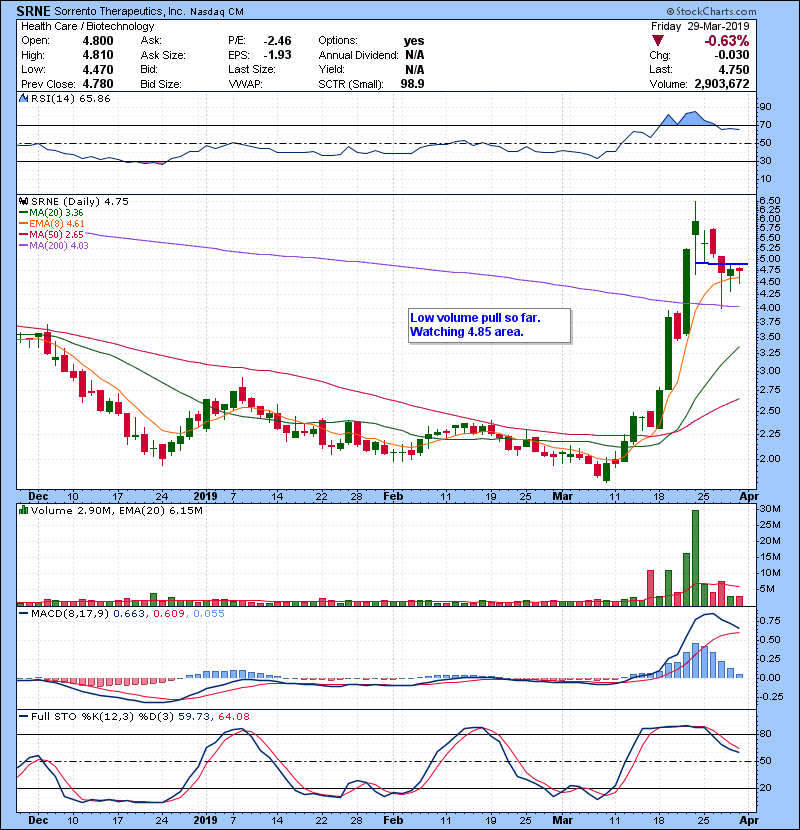Click the Open value 4.800
Viewport: 800px width, 830px height.
98,41
